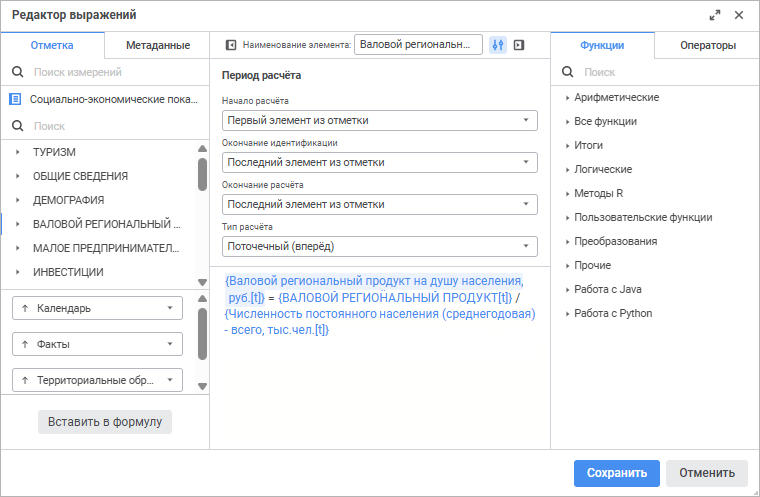Click the Социально-экономические показатели catalog icon

[16, 99]
